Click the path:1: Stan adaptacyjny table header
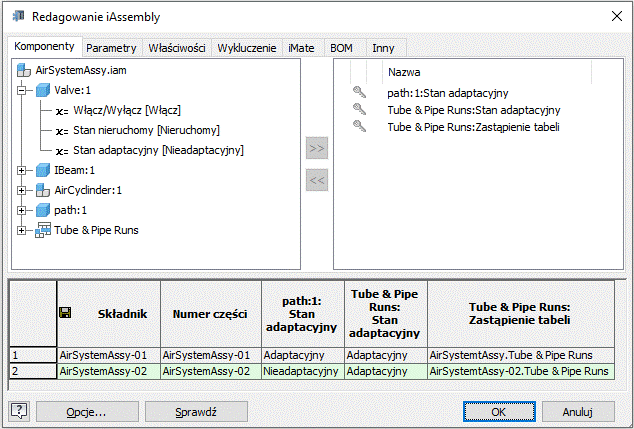 click(303, 314)
